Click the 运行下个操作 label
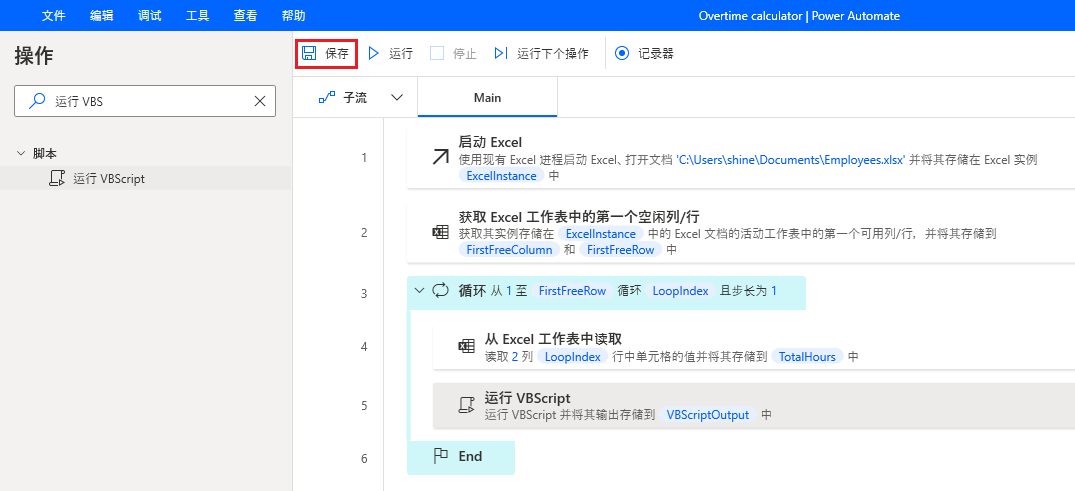 tap(553, 54)
